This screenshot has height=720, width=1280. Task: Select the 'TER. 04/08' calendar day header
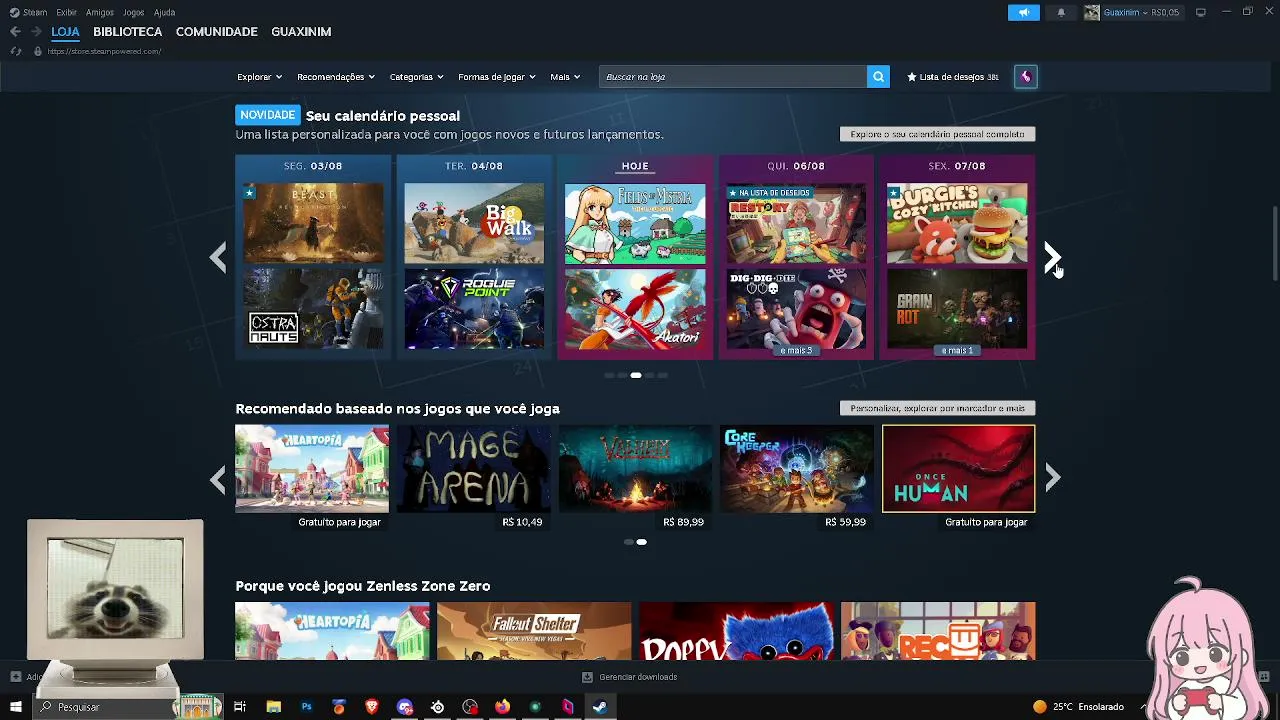(474, 166)
